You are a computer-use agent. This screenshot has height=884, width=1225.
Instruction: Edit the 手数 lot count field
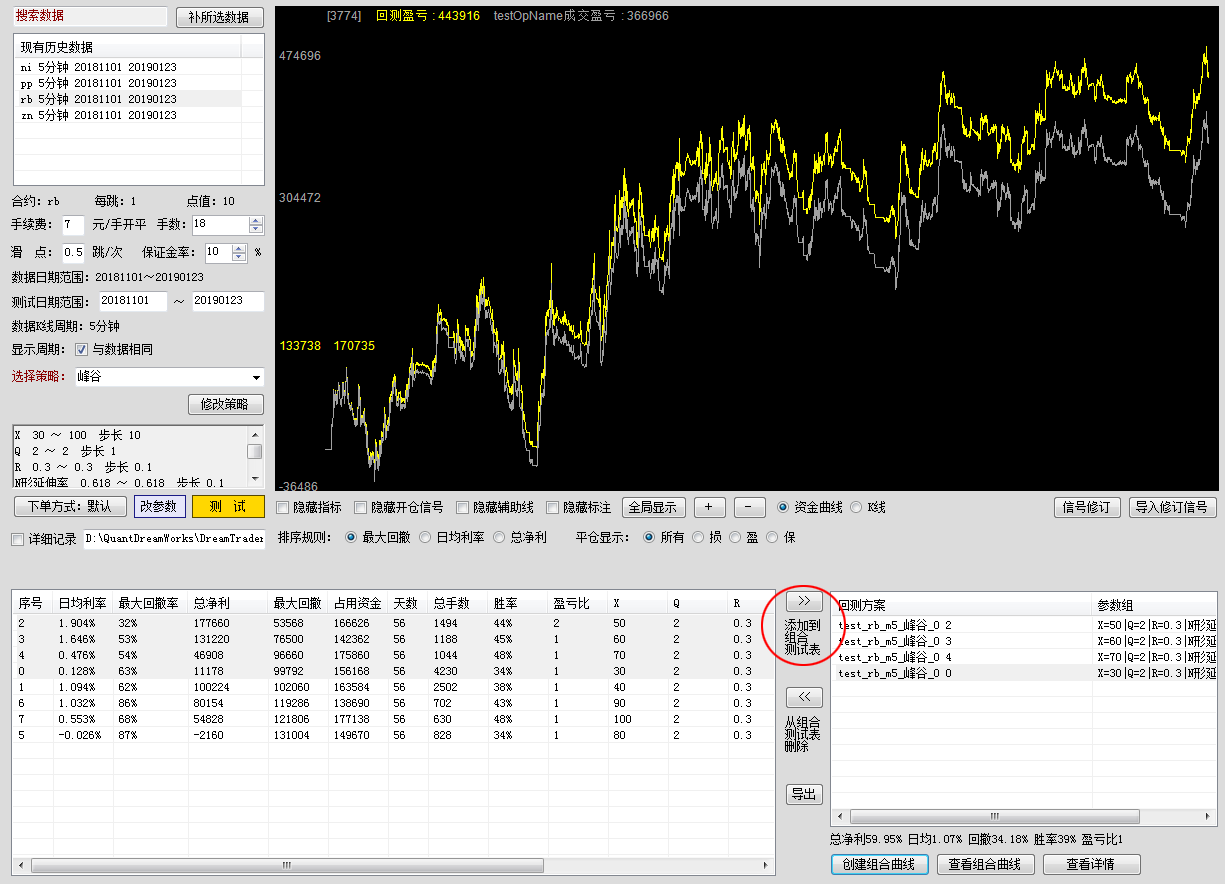(220, 225)
